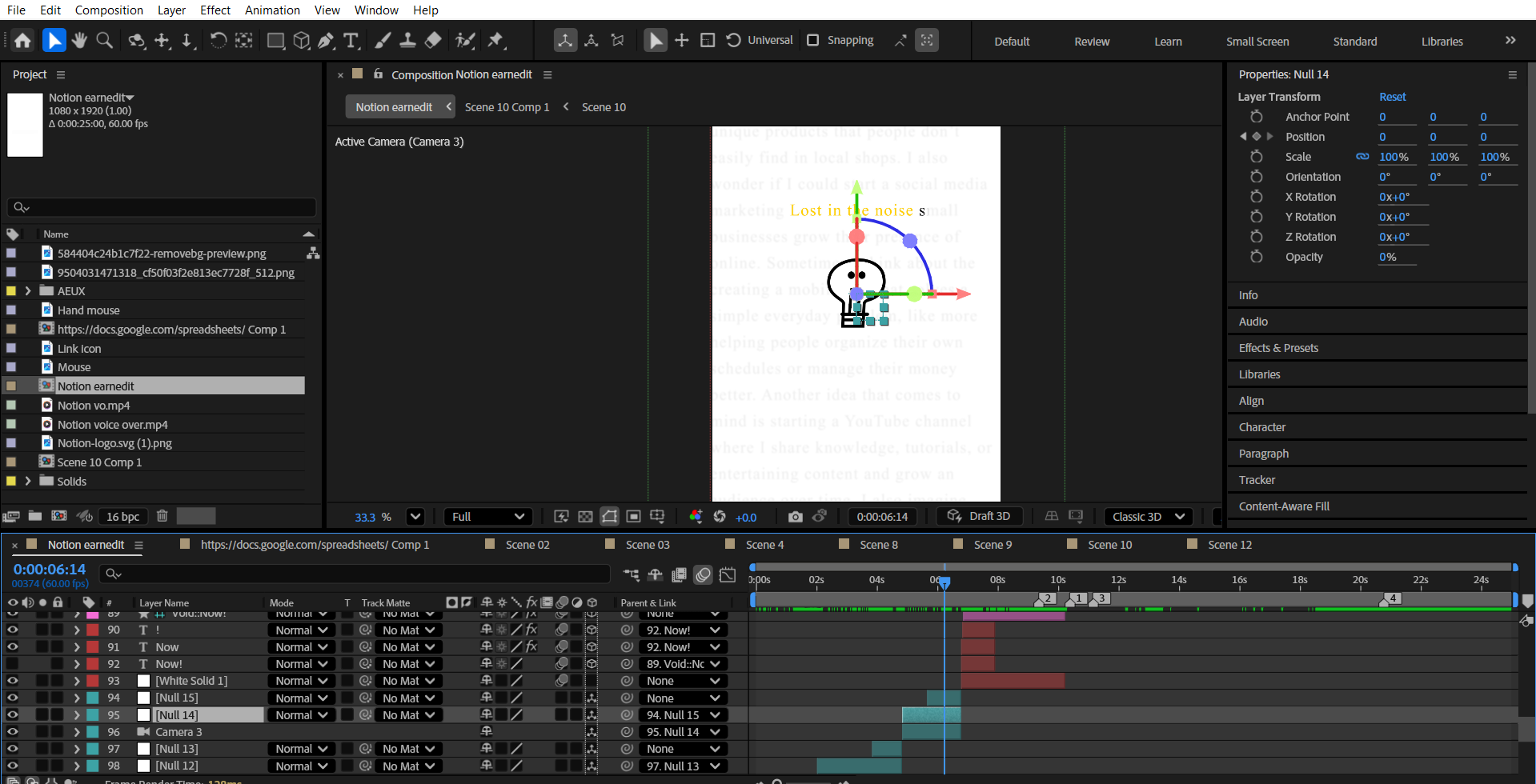1536x784 pixels.
Task: Take a snapshot with camera icon
Action: [x=795, y=517]
